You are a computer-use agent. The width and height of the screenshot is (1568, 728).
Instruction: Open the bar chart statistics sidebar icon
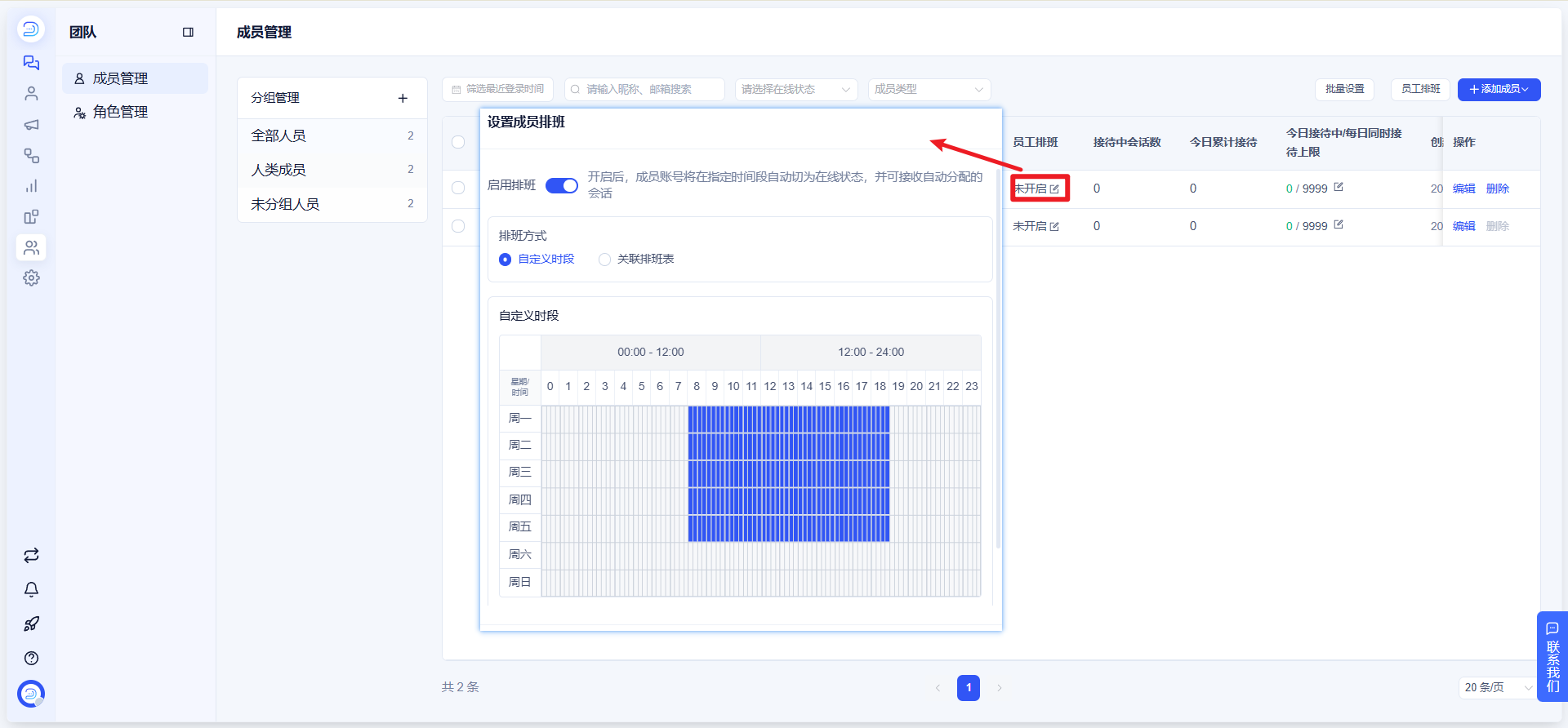(x=31, y=186)
